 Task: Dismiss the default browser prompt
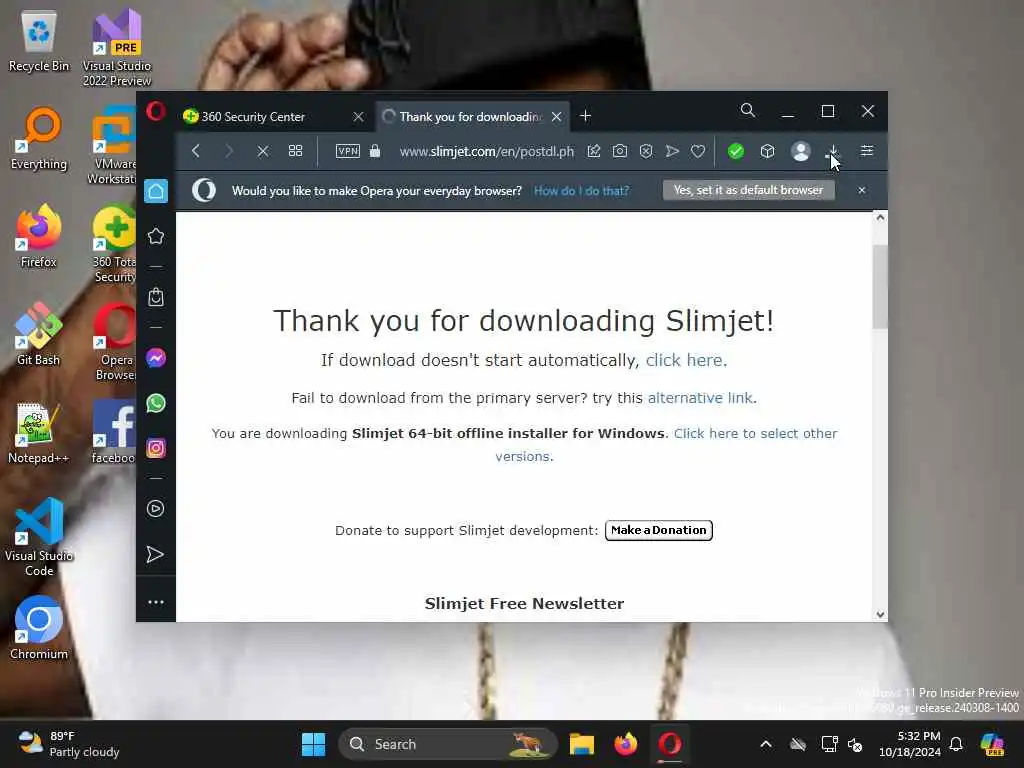tap(861, 190)
